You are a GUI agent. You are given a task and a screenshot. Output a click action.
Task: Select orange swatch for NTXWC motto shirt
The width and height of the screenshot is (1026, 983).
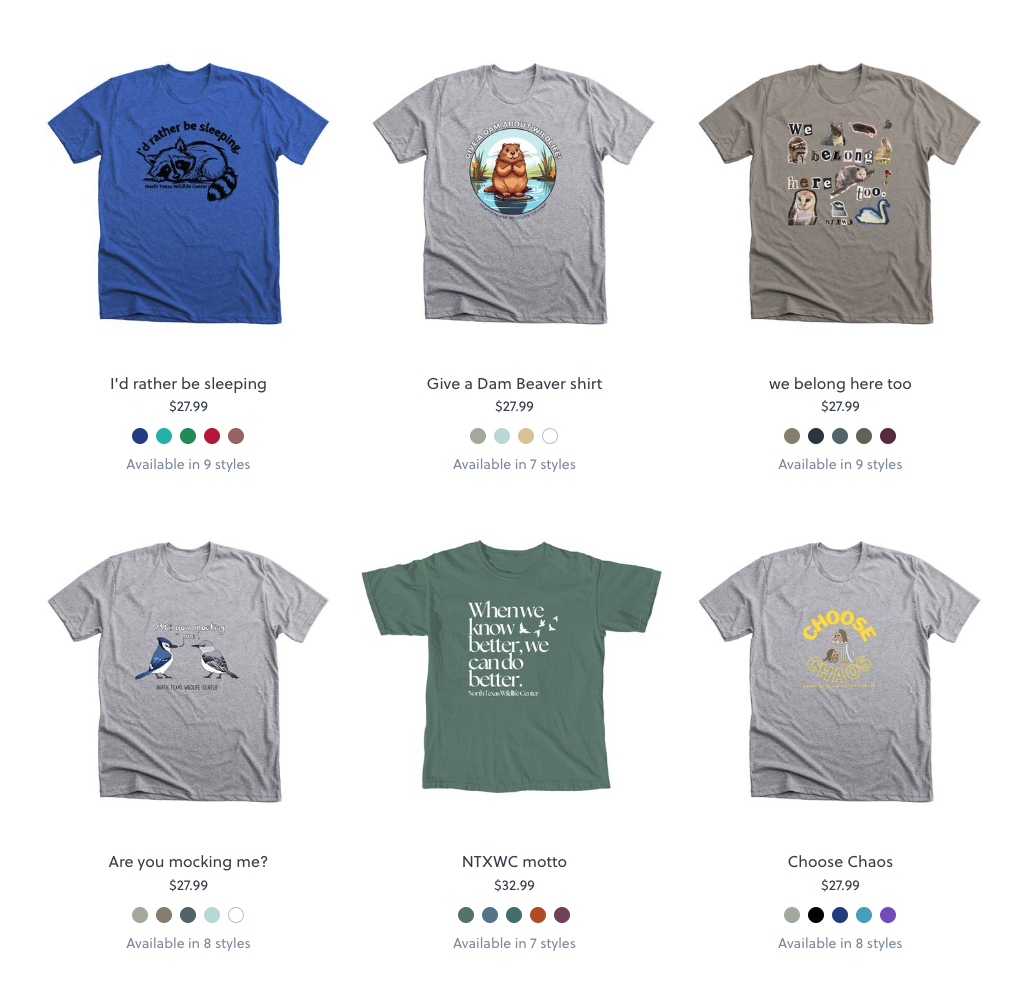click(538, 915)
